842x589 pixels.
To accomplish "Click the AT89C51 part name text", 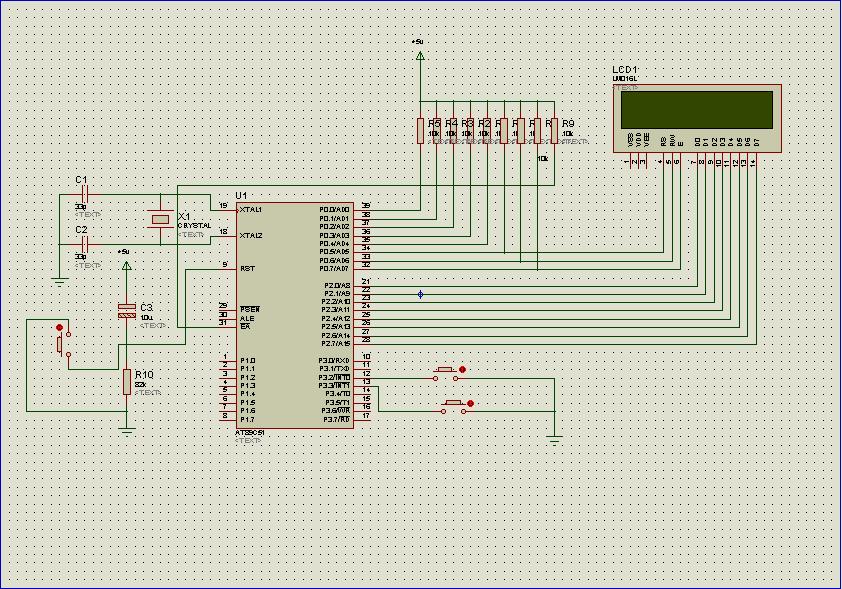I will tap(250, 433).
